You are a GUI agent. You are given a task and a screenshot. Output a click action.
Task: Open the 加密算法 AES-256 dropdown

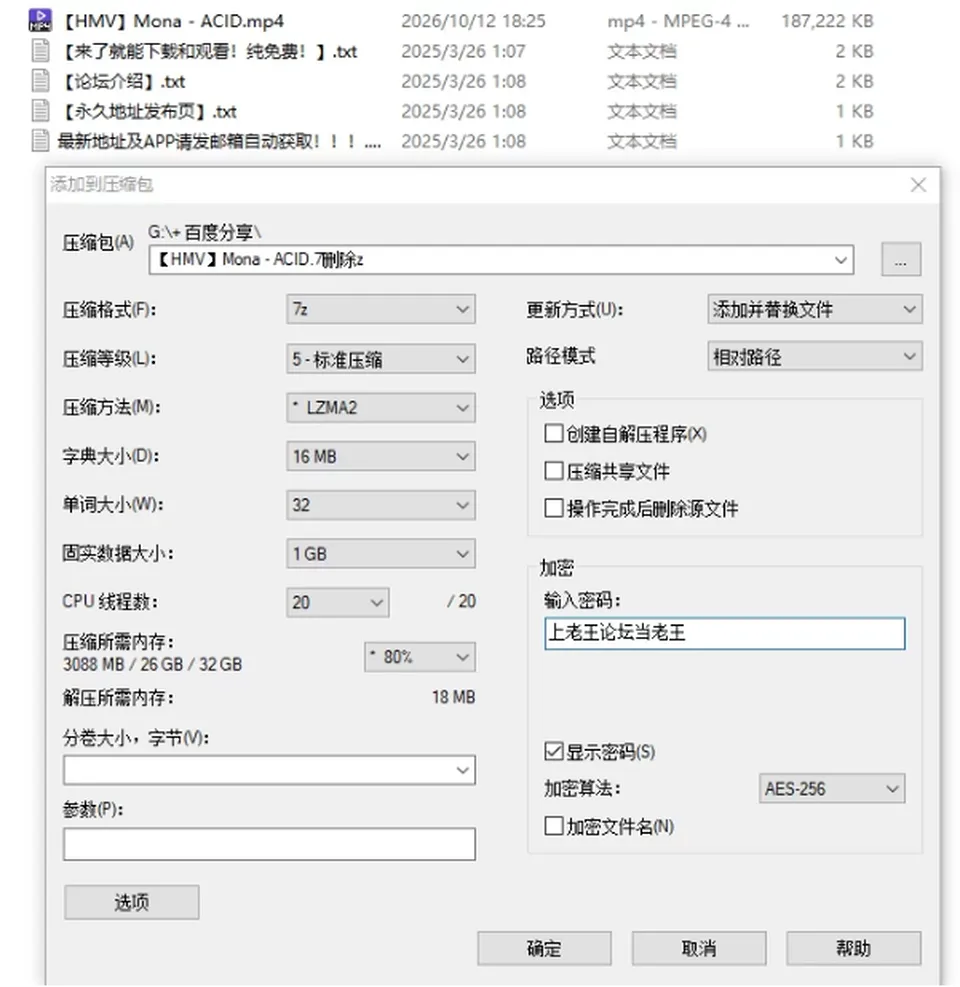point(832,788)
